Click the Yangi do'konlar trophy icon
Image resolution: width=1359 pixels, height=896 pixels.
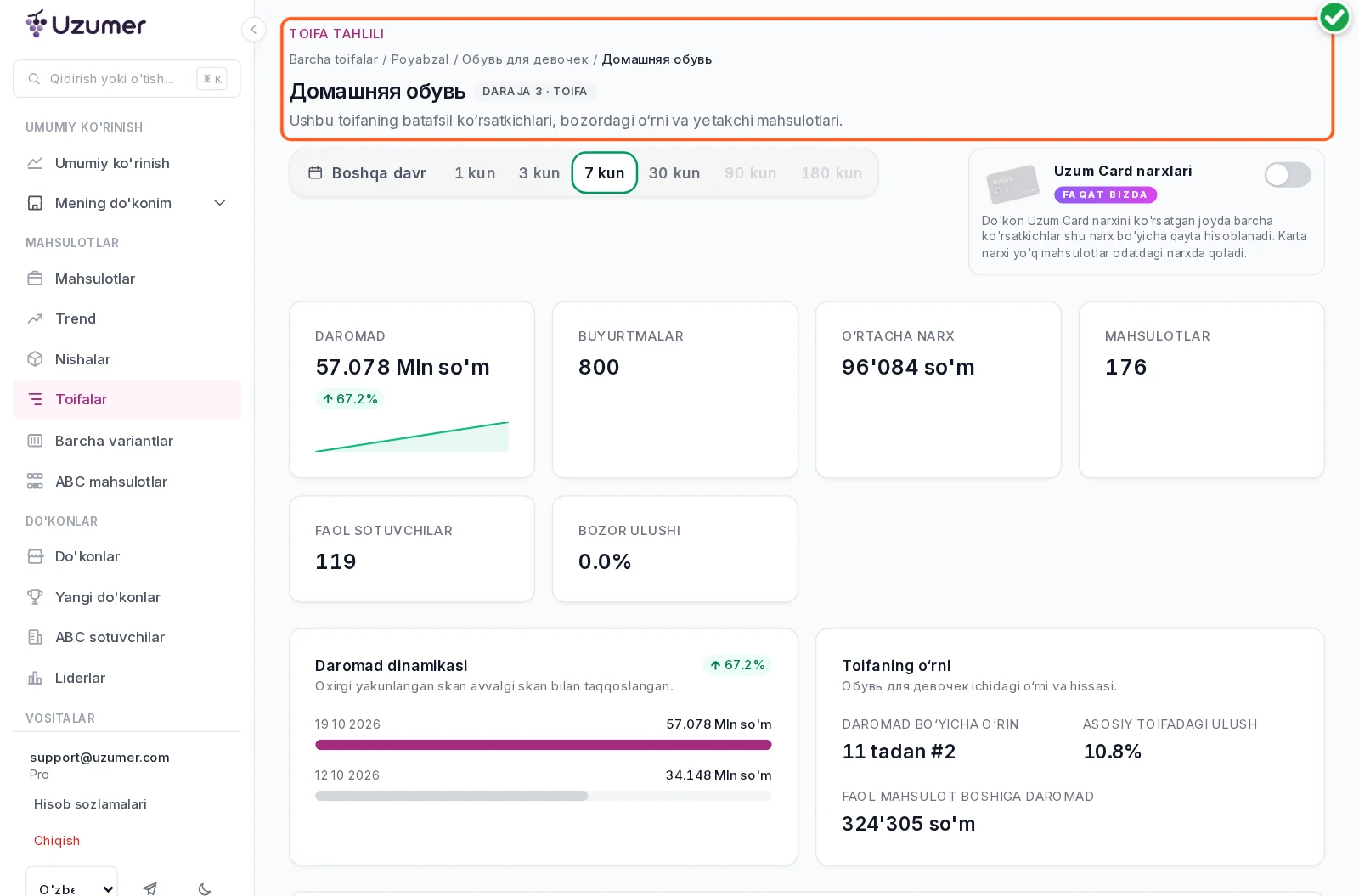(x=35, y=597)
